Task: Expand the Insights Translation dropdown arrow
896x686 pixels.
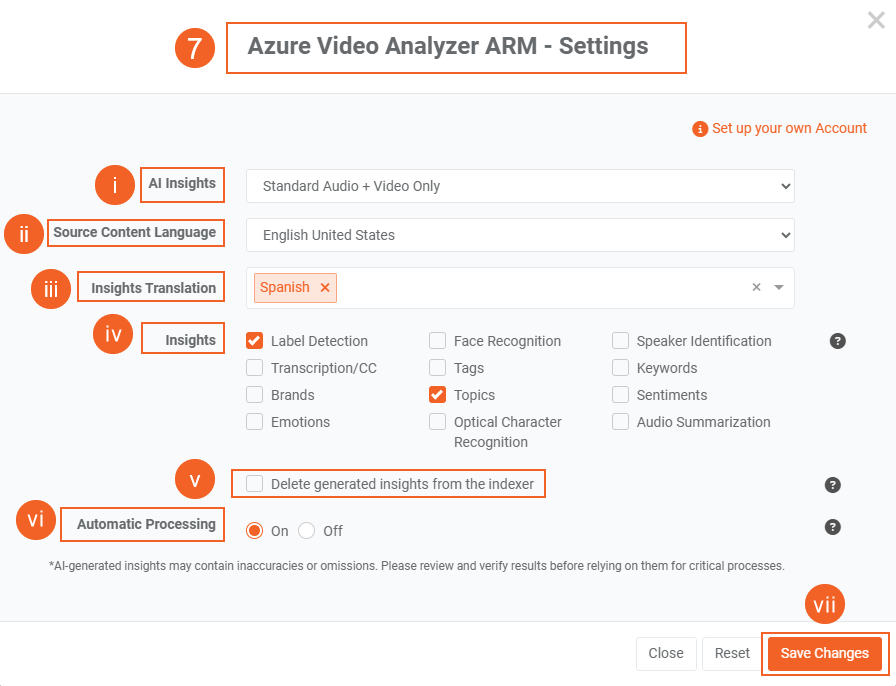Action: pos(779,288)
